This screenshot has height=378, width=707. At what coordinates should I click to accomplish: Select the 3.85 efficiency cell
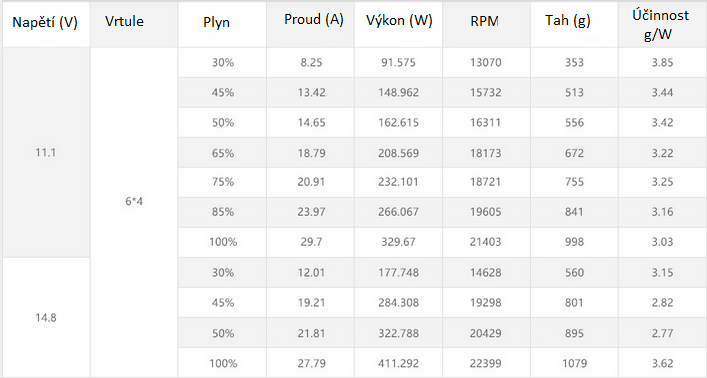(662, 62)
